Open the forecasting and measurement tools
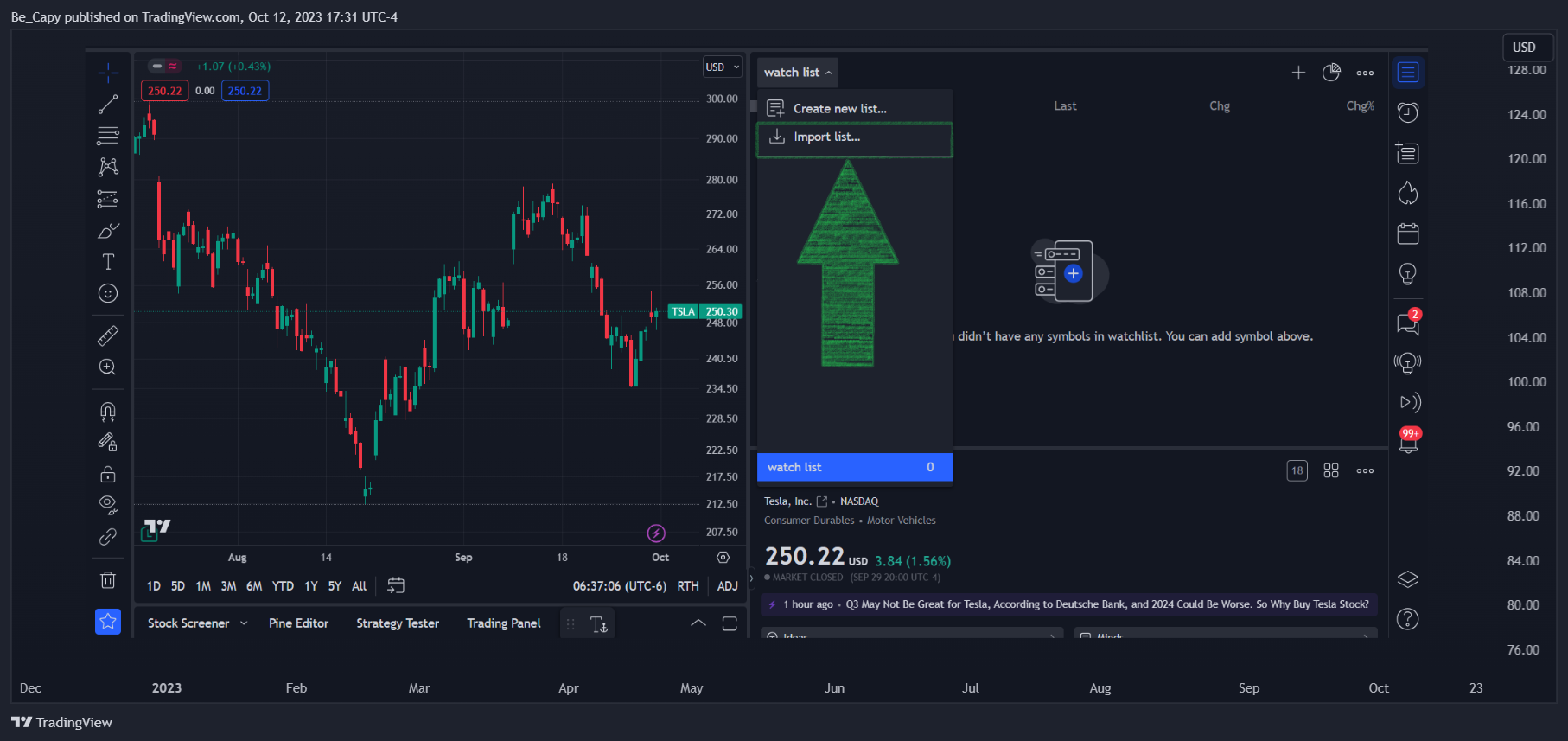 [108, 200]
